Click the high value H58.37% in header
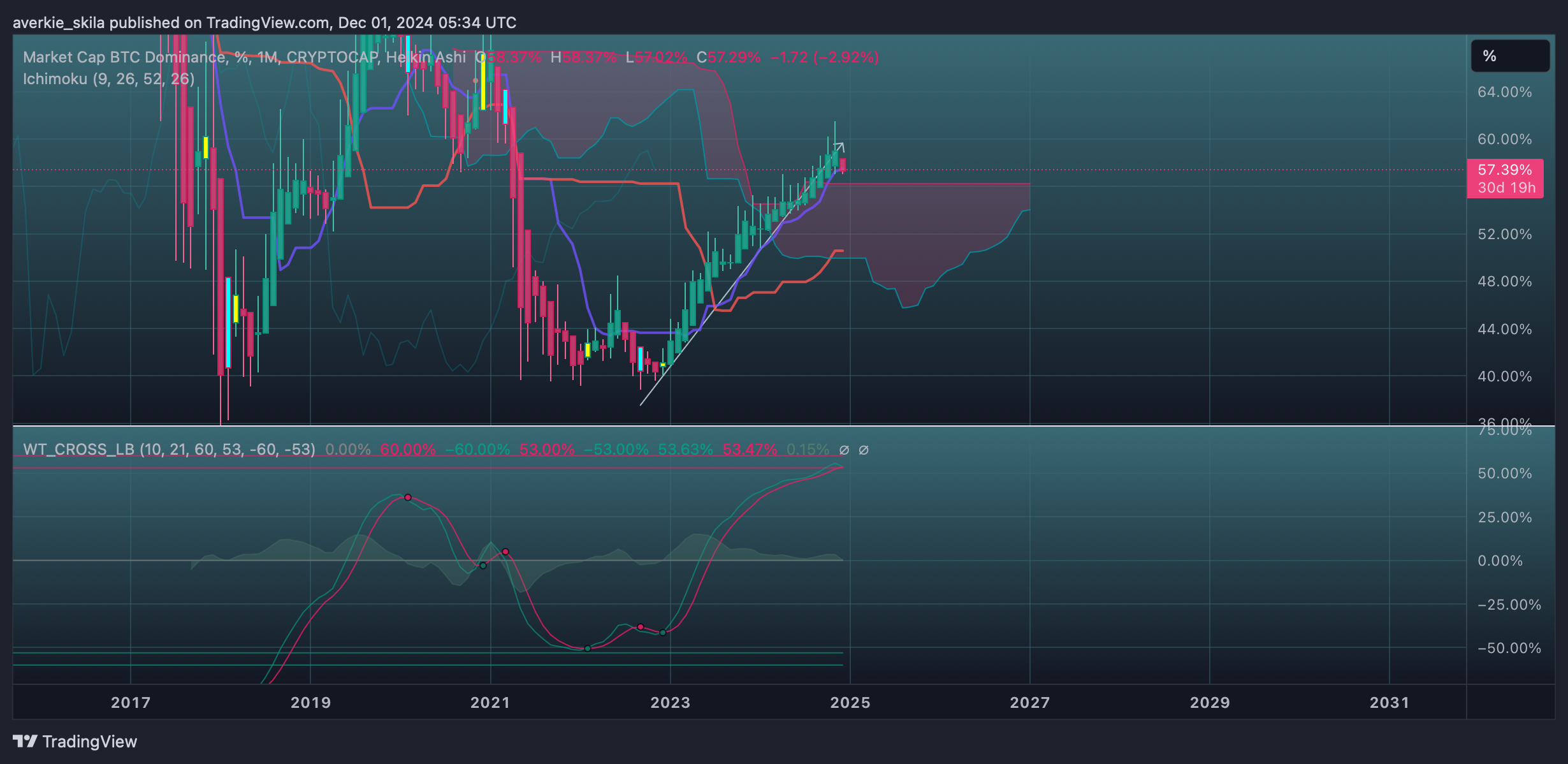The height and width of the screenshot is (764, 1568). coord(583,57)
